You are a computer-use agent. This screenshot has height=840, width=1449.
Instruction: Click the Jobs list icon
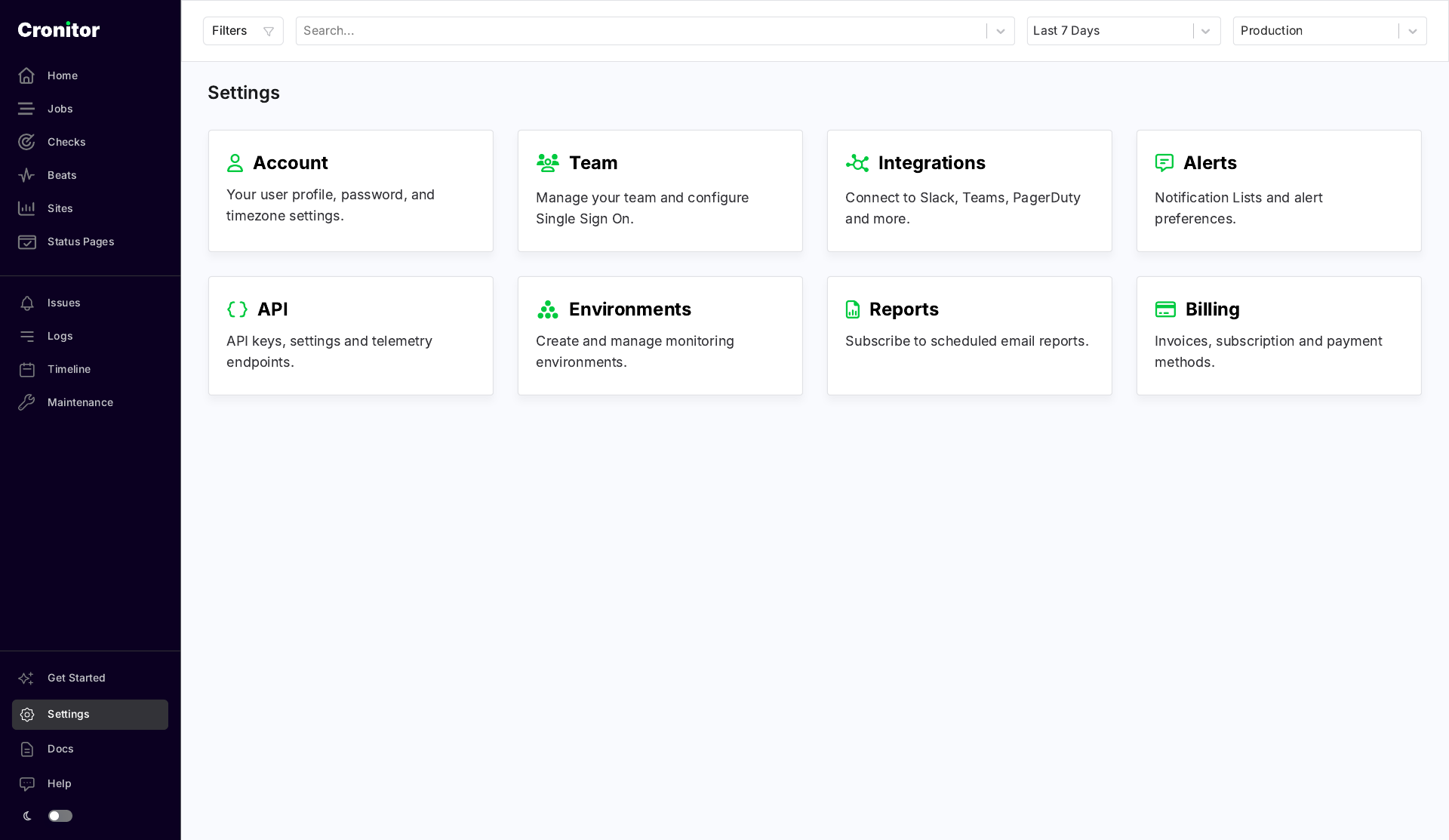pos(26,109)
